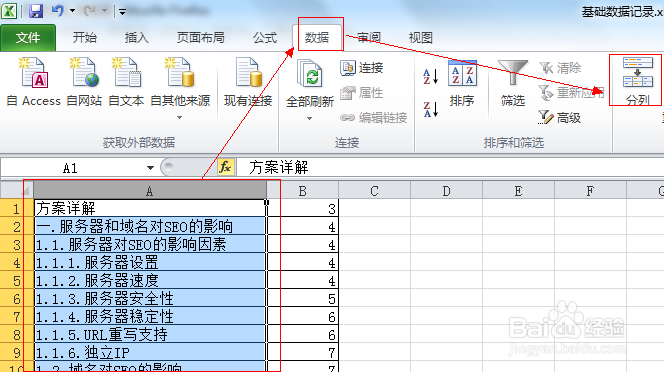The width and height of the screenshot is (664, 372).
Task: Select column A header
Action: click(149, 191)
